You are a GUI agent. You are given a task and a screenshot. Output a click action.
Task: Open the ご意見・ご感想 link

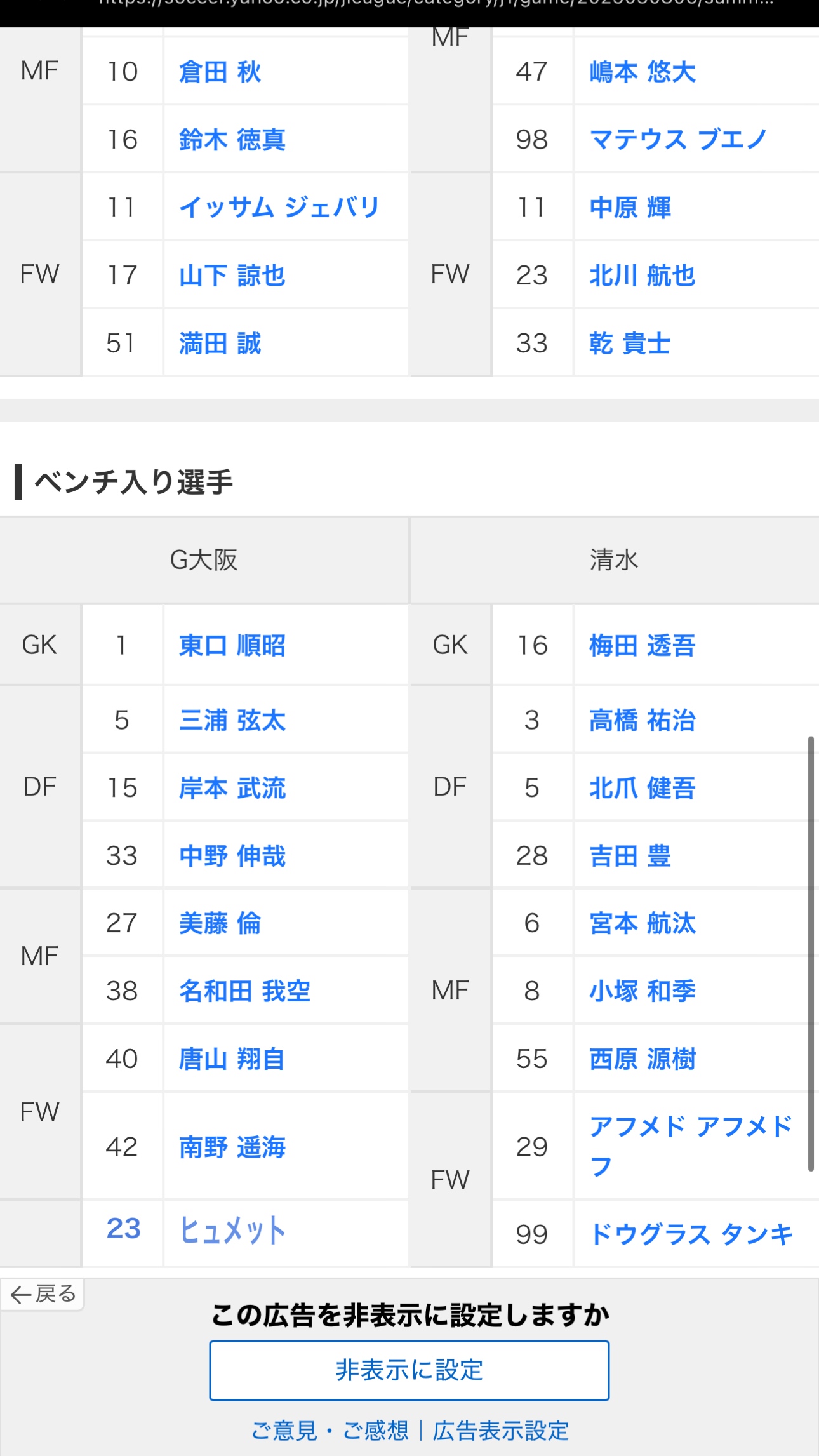330,1431
